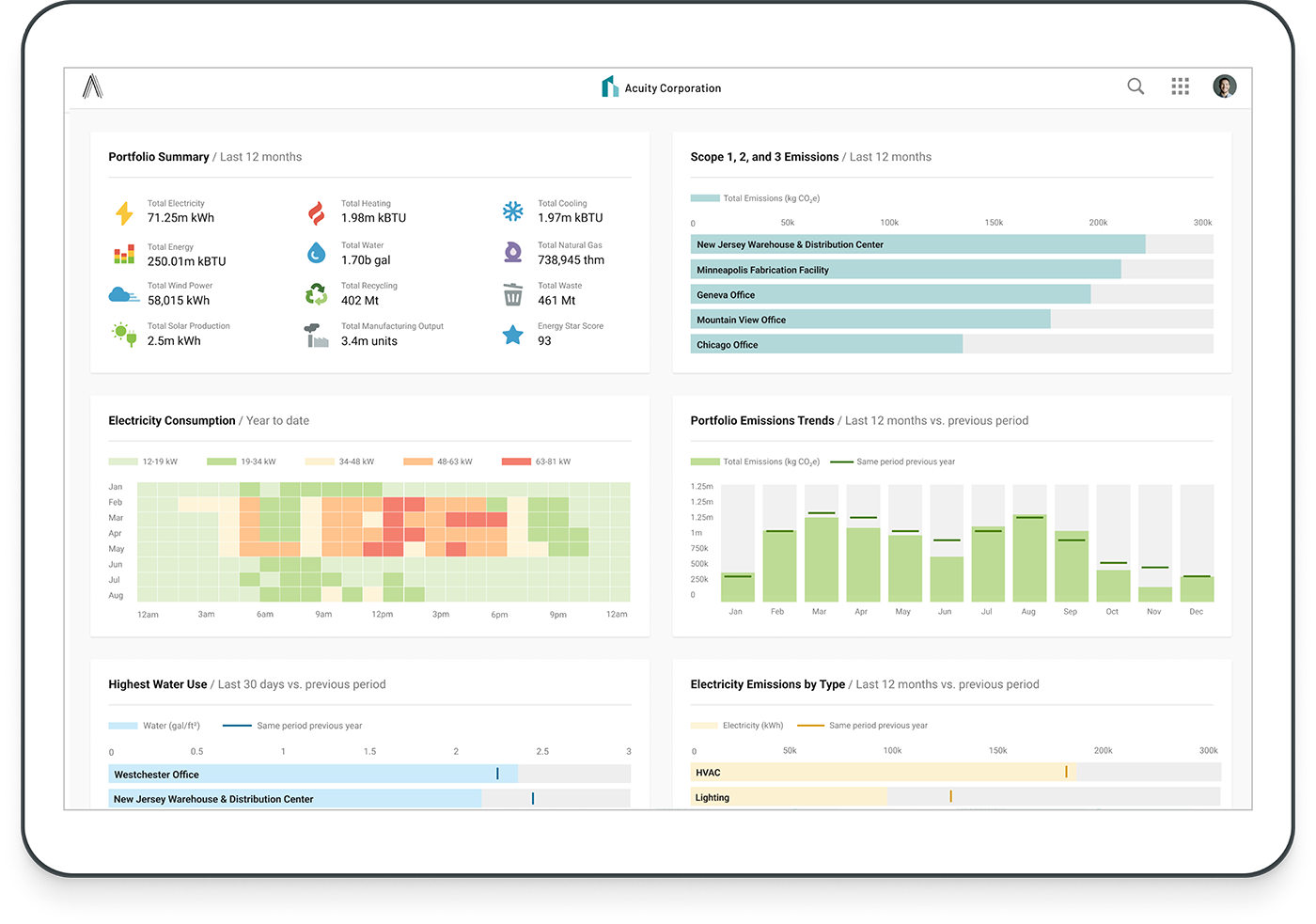Select the Aug bar in emissions trends
This screenshot has width=1316, height=924.
click(x=1030, y=557)
